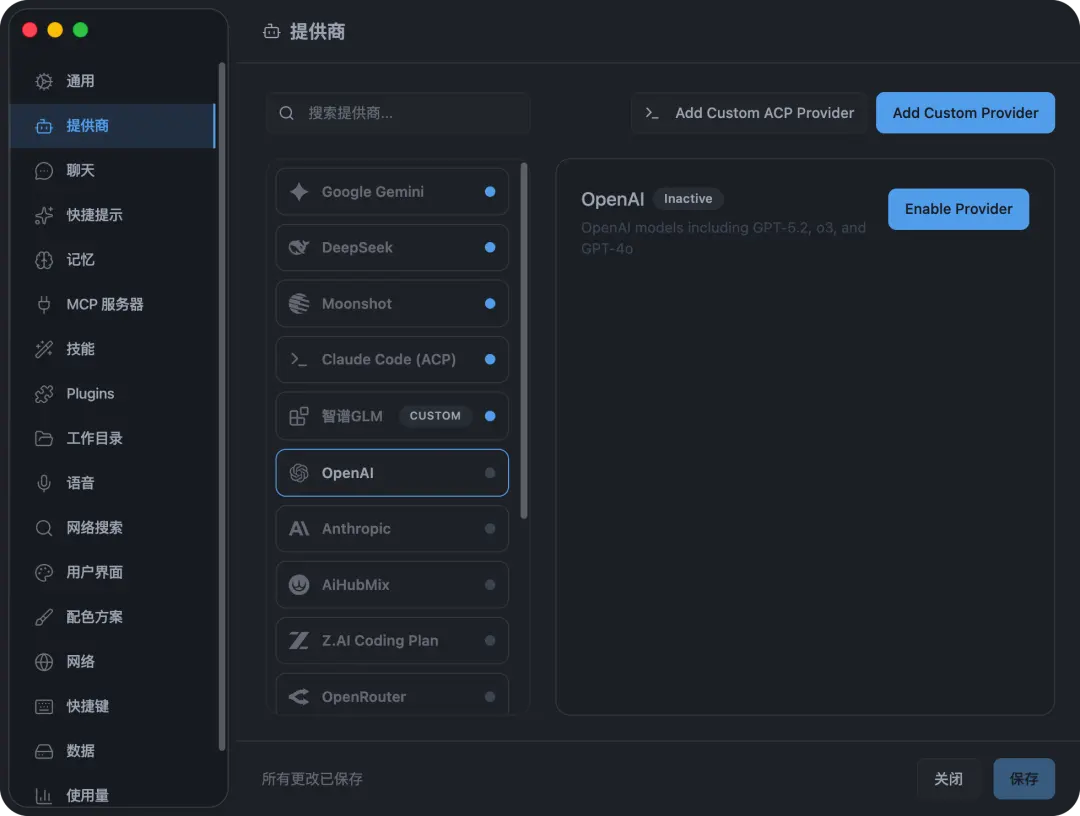
Task: Toggle AiHubMix status dot
Action: pyautogui.click(x=490, y=585)
